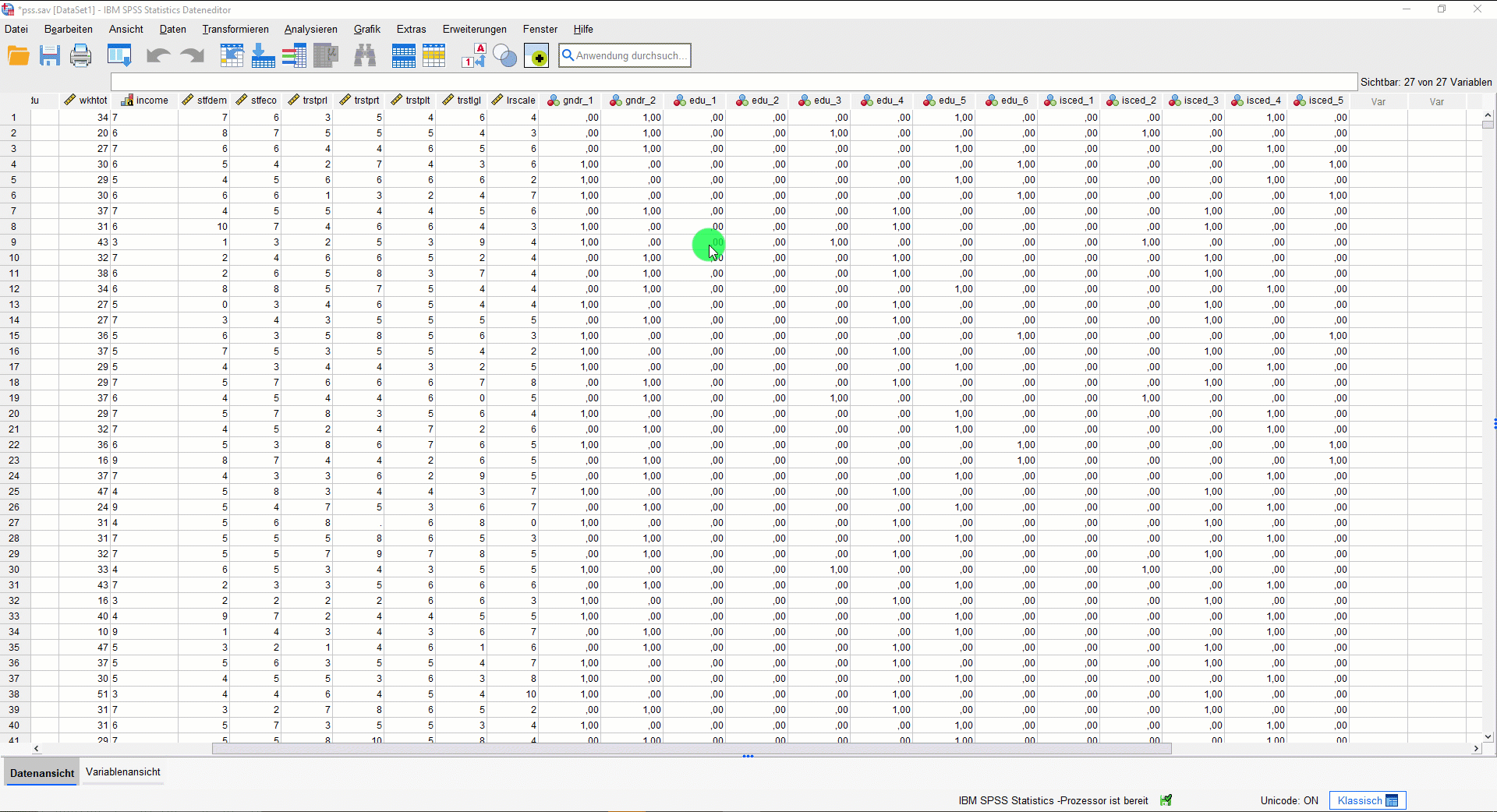Select the trstlgl column header
The height and width of the screenshot is (812, 1497).
tap(462, 101)
